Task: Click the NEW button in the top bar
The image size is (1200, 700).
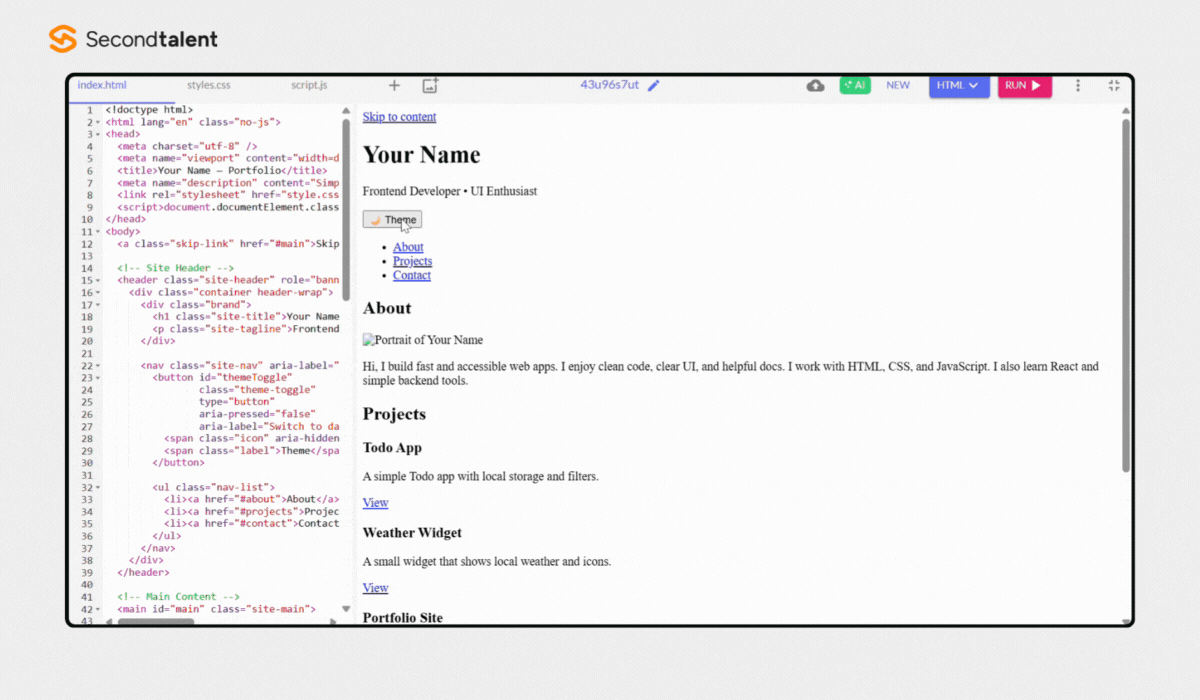Action: pos(898,86)
